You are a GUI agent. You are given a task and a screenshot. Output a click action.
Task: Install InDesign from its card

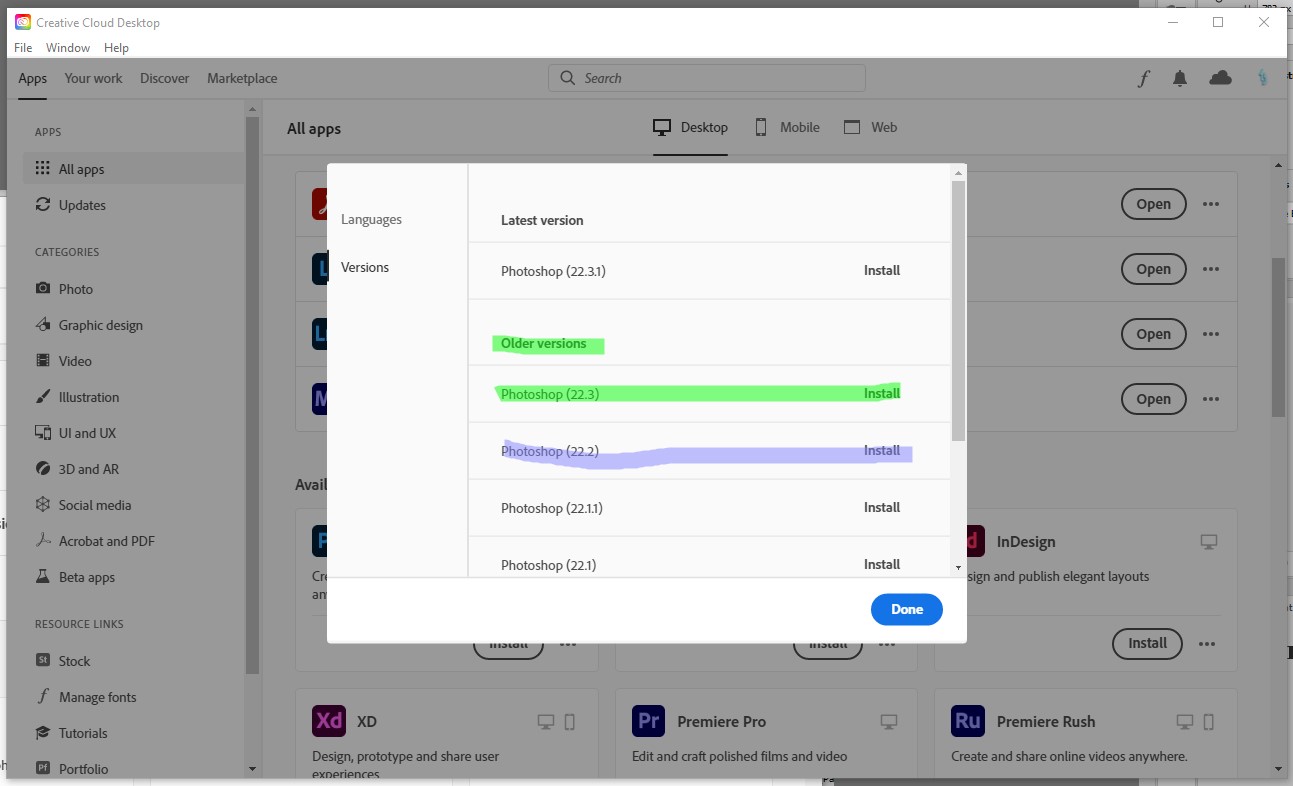coord(1147,643)
